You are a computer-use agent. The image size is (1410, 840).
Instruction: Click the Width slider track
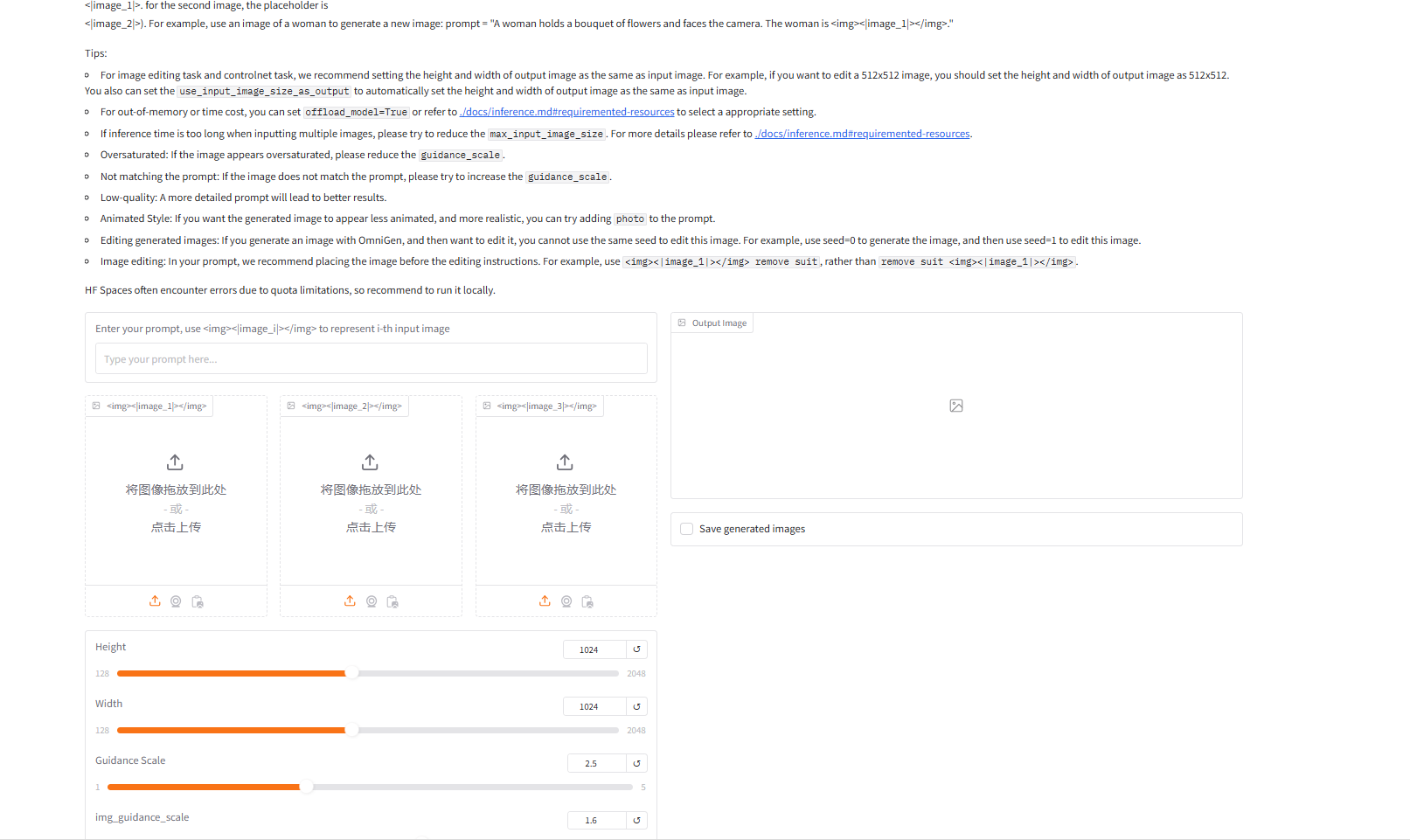click(x=367, y=731)
